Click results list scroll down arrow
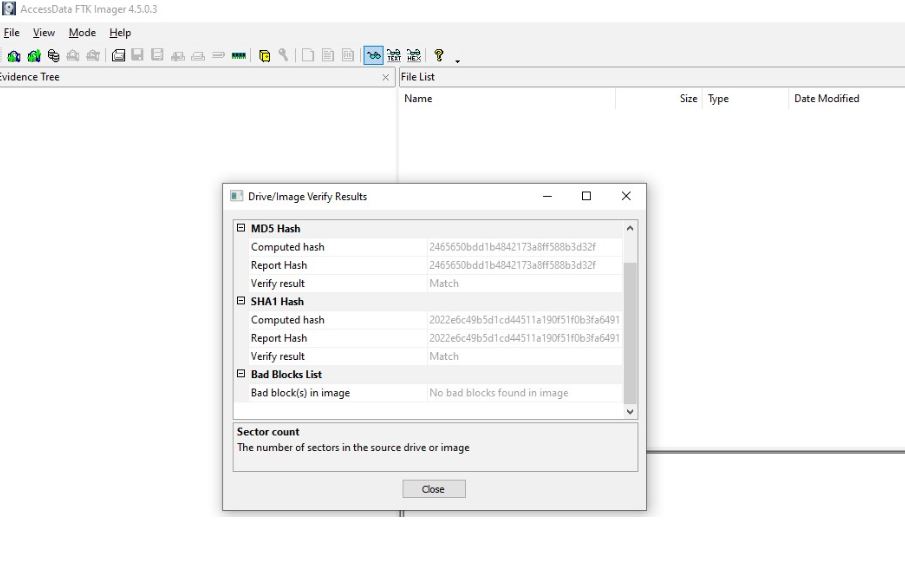The height and width of the screenshot is (572, 905). 630,412
